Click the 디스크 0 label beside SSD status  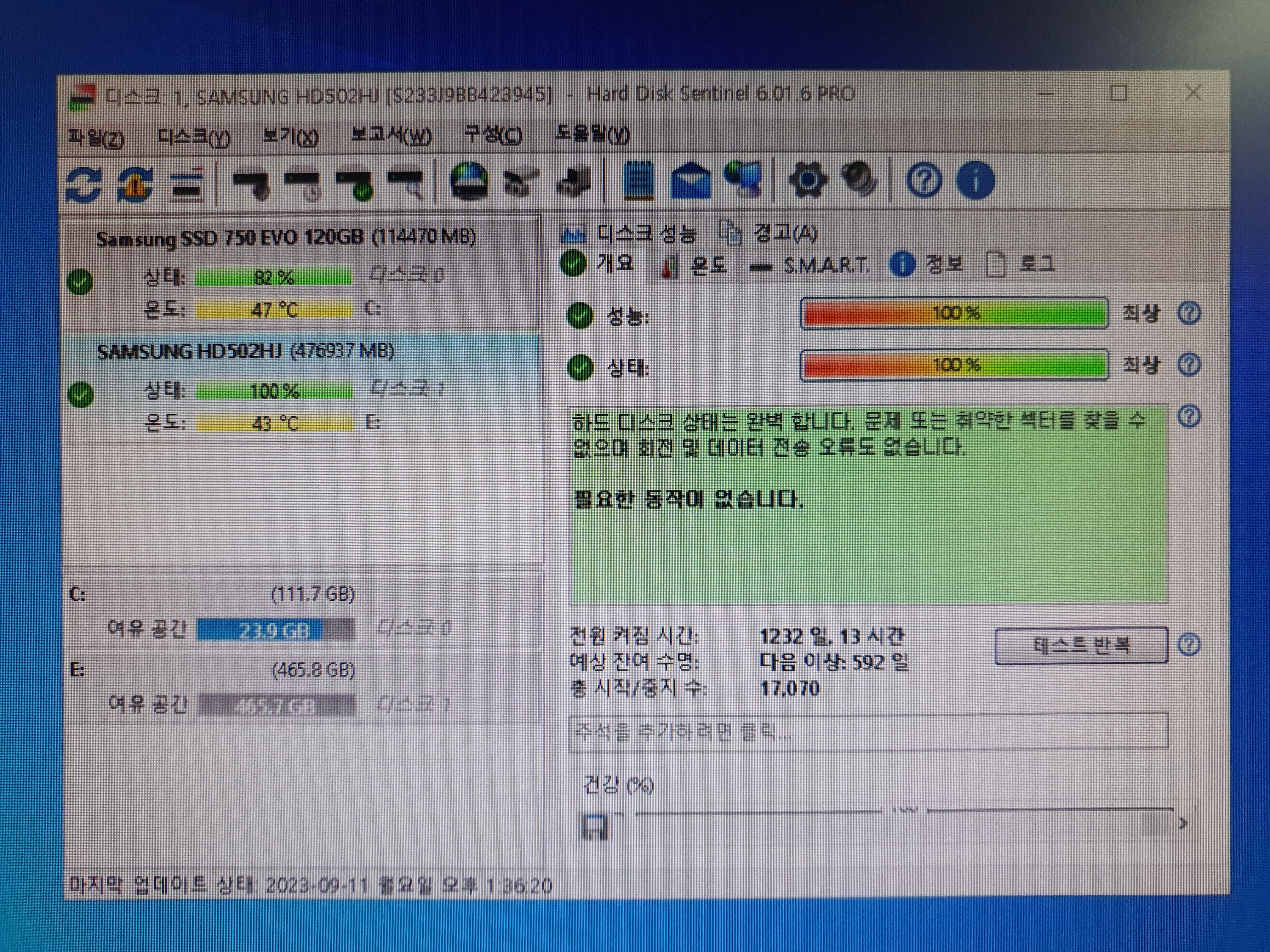(407, 275)
